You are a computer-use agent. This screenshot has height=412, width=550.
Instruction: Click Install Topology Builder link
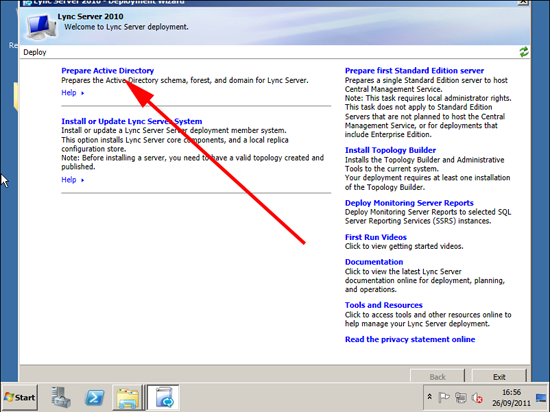[x=390, y=150]
